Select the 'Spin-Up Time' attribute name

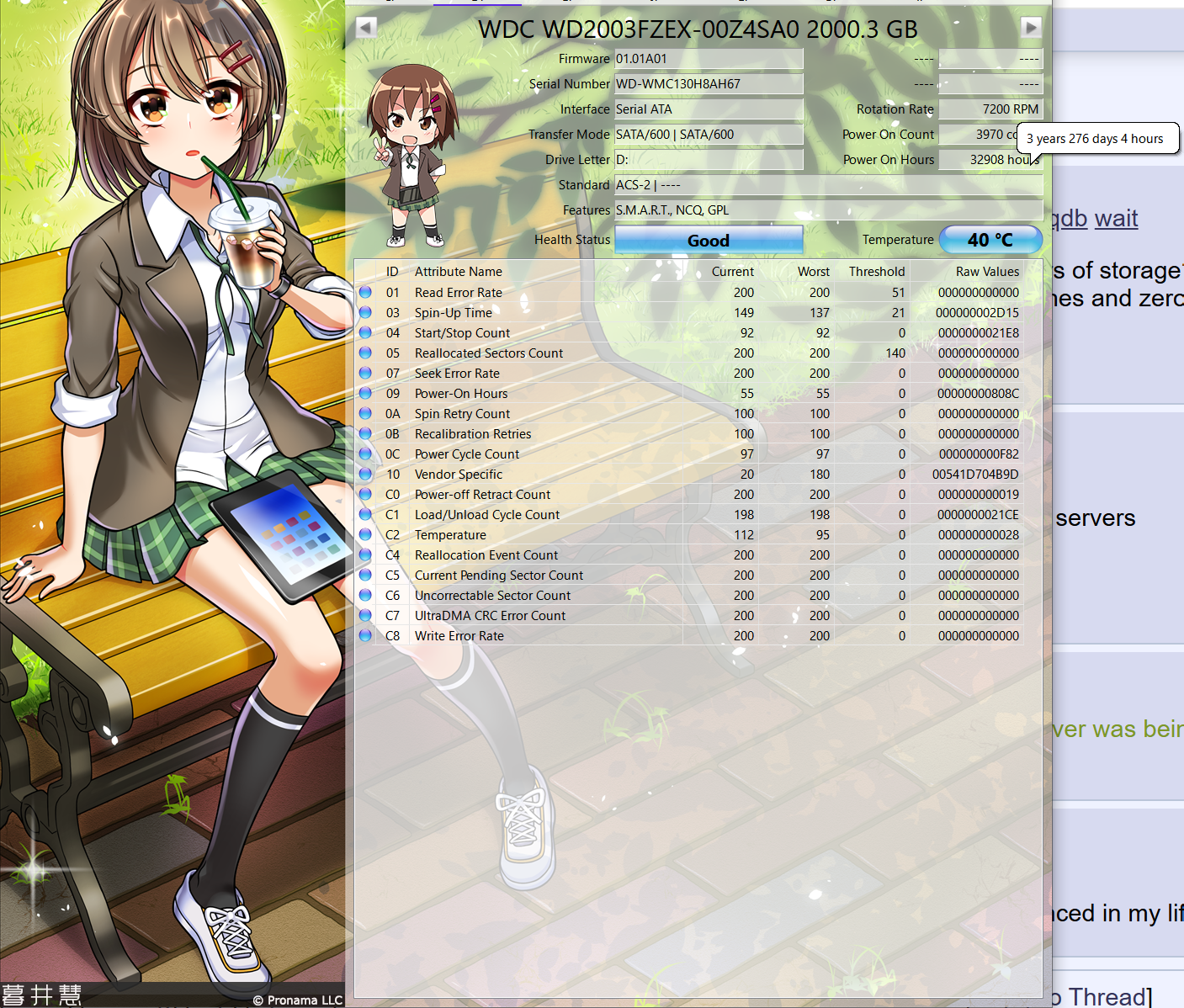coord(454,313)
